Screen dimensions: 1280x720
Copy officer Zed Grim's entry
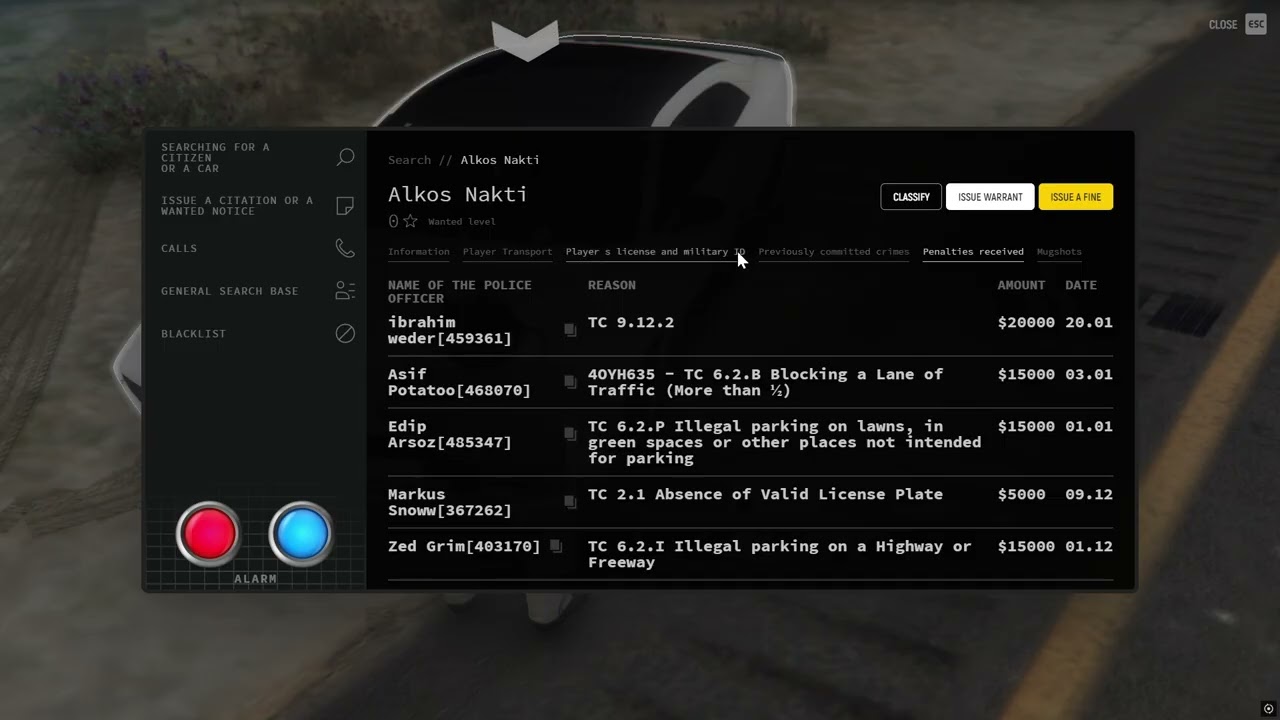point(556,546)
